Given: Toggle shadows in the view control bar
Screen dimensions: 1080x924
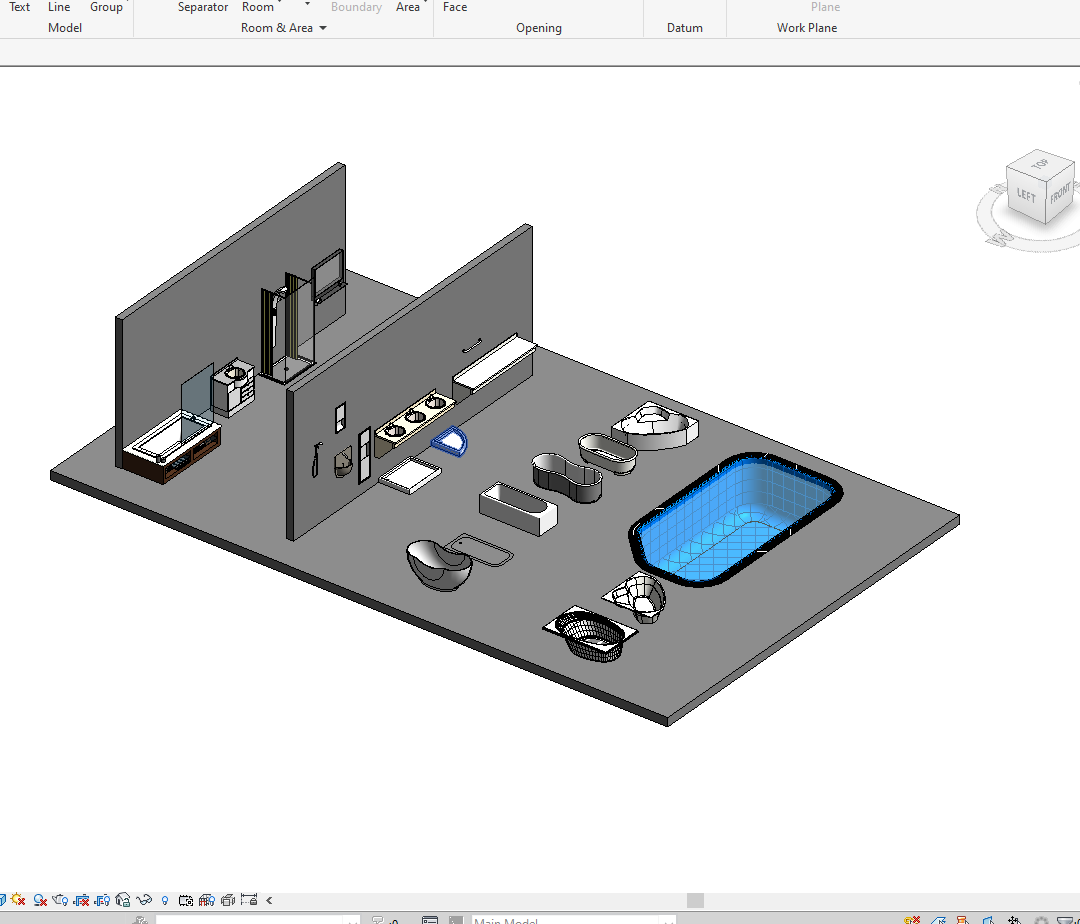Looking at the screenshot, I should pyautogui.click(x=40, y=900).
